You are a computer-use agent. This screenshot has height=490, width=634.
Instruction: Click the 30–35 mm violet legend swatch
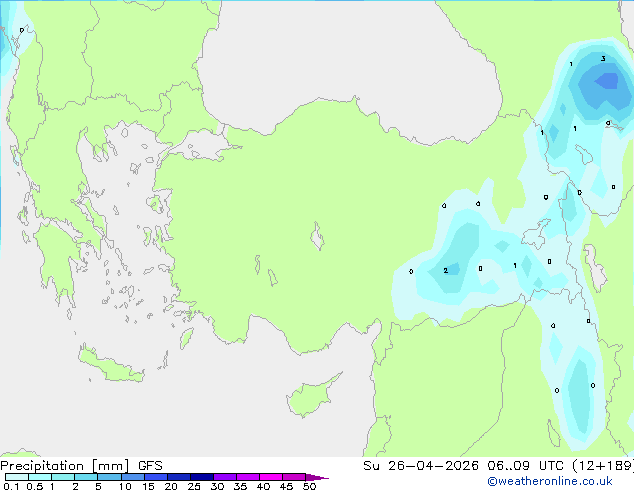[x=225, y=477]
